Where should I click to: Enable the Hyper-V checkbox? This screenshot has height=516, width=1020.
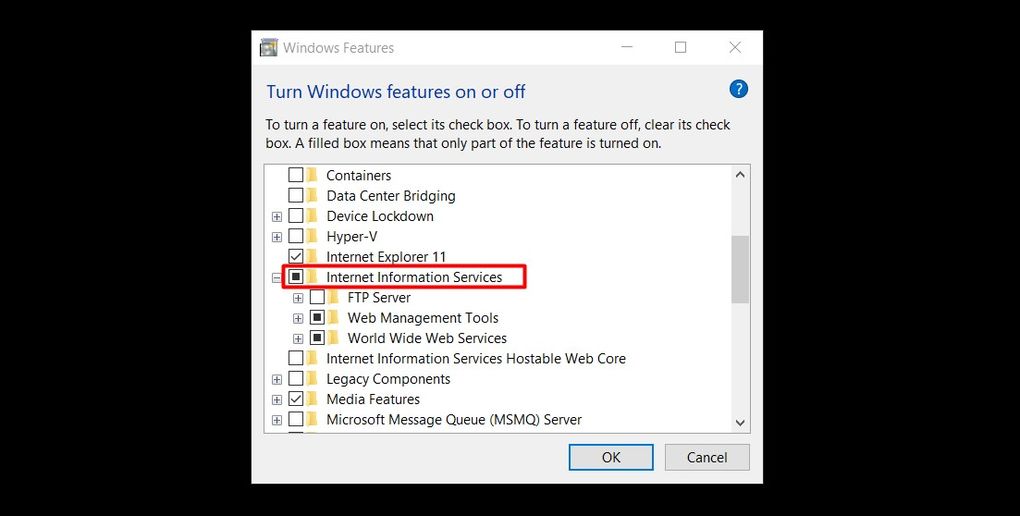pos(295,236)
